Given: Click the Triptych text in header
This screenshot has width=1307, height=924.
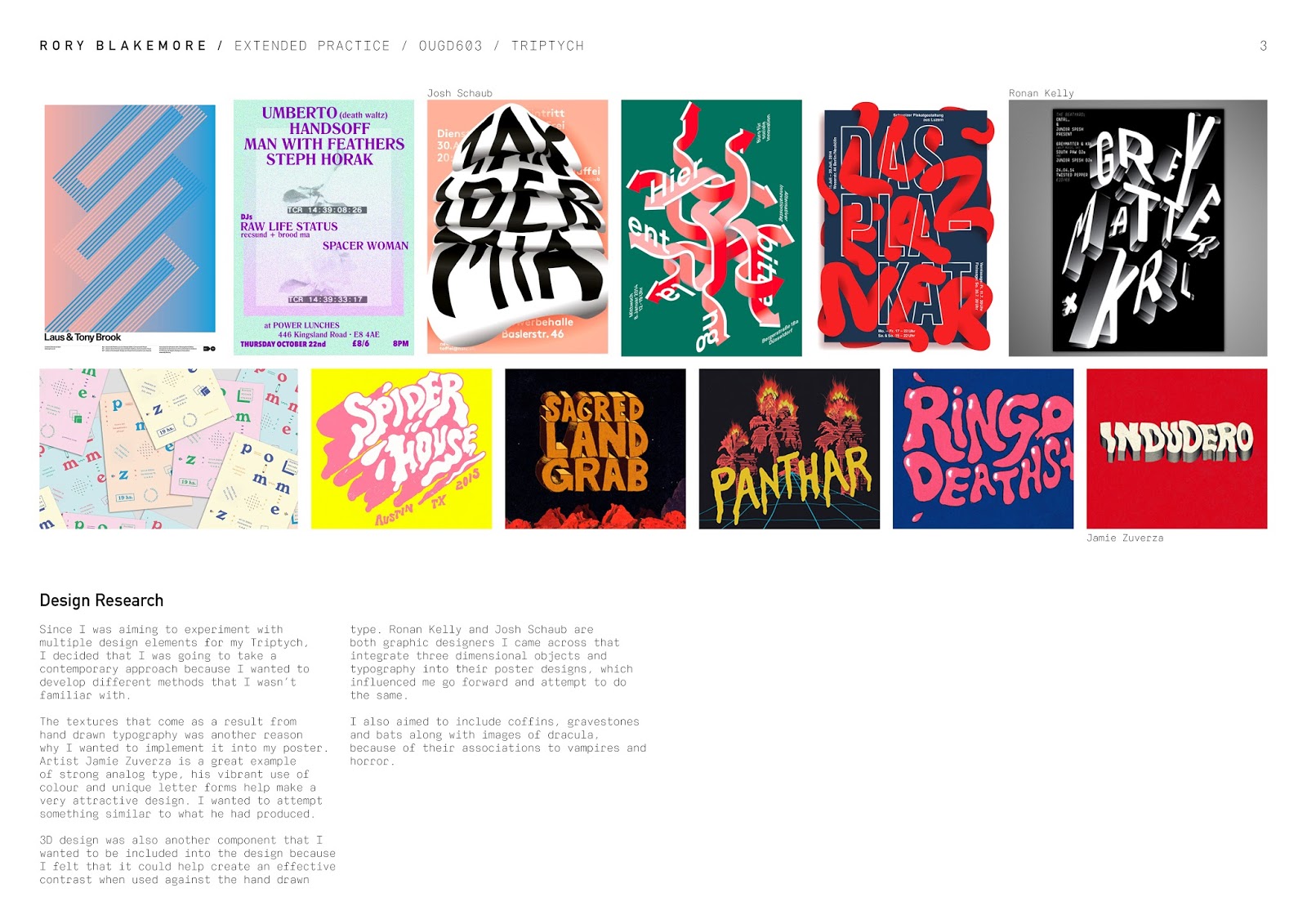Looking at the screenshot, I should click(547, 46).
